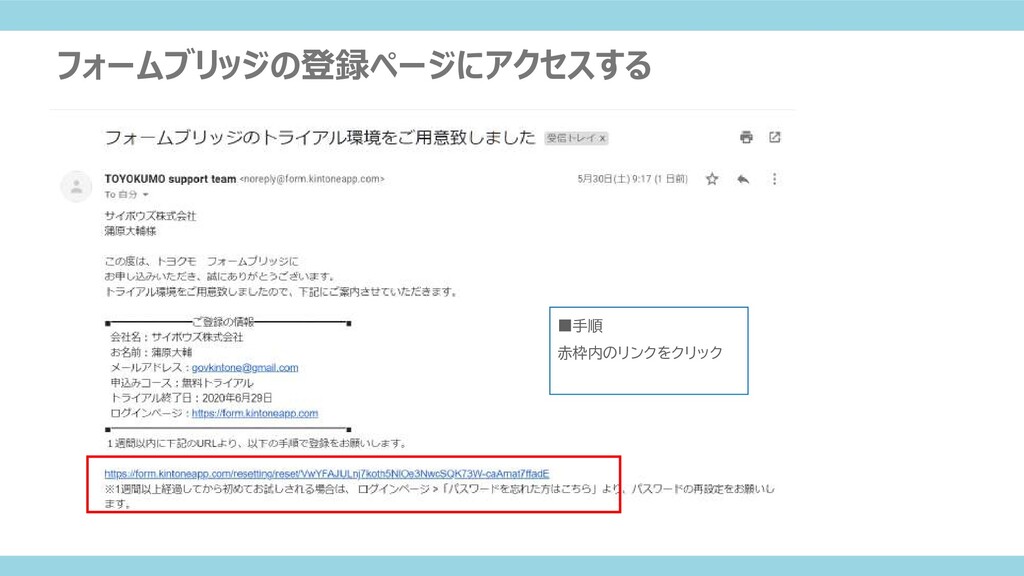Click the line お名前：蒲原大輔
Screen dimensions: 1024x576
pos(151,353)
